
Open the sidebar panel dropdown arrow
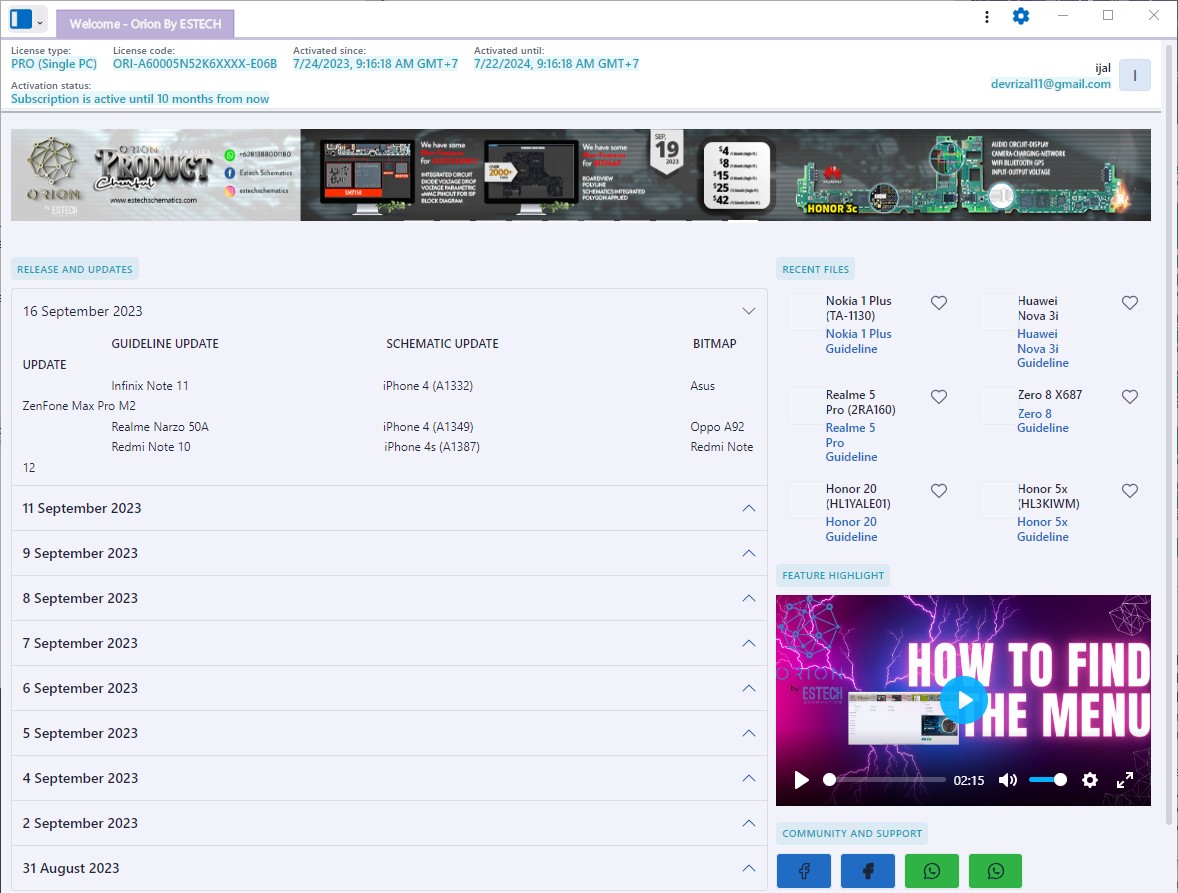tap(40, 21)
